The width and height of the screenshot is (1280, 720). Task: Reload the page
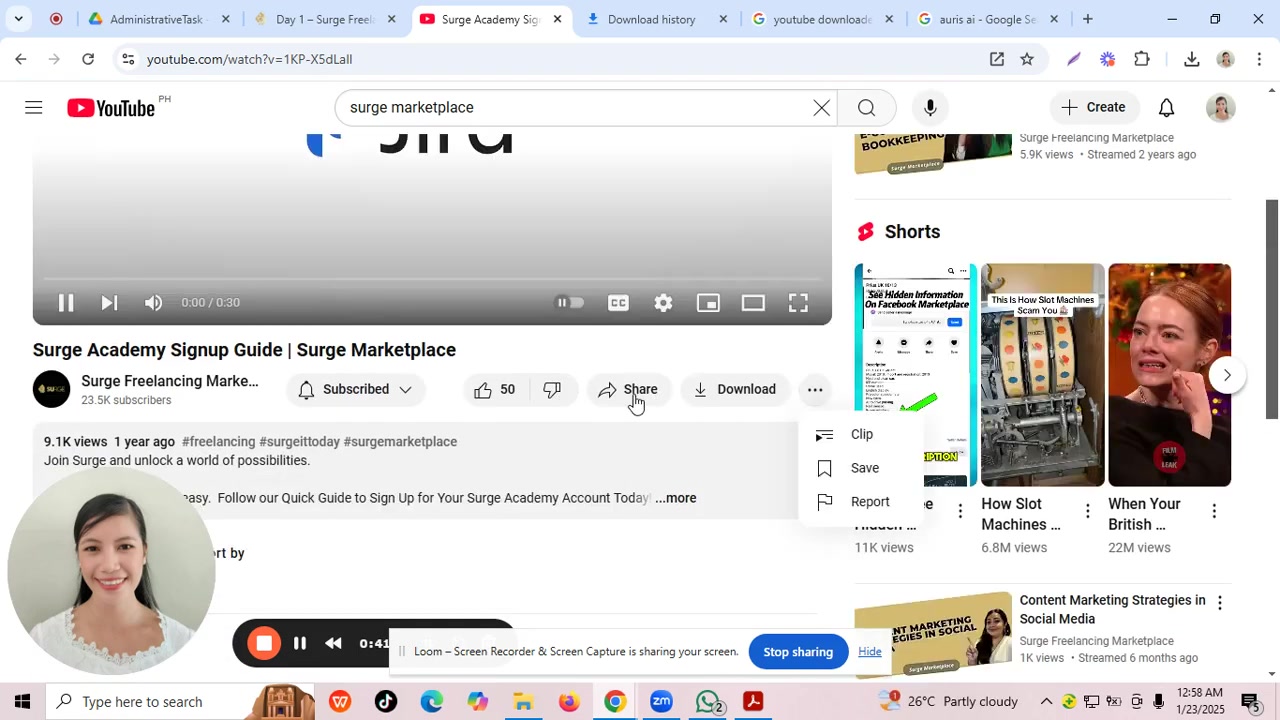pos(88,60)
